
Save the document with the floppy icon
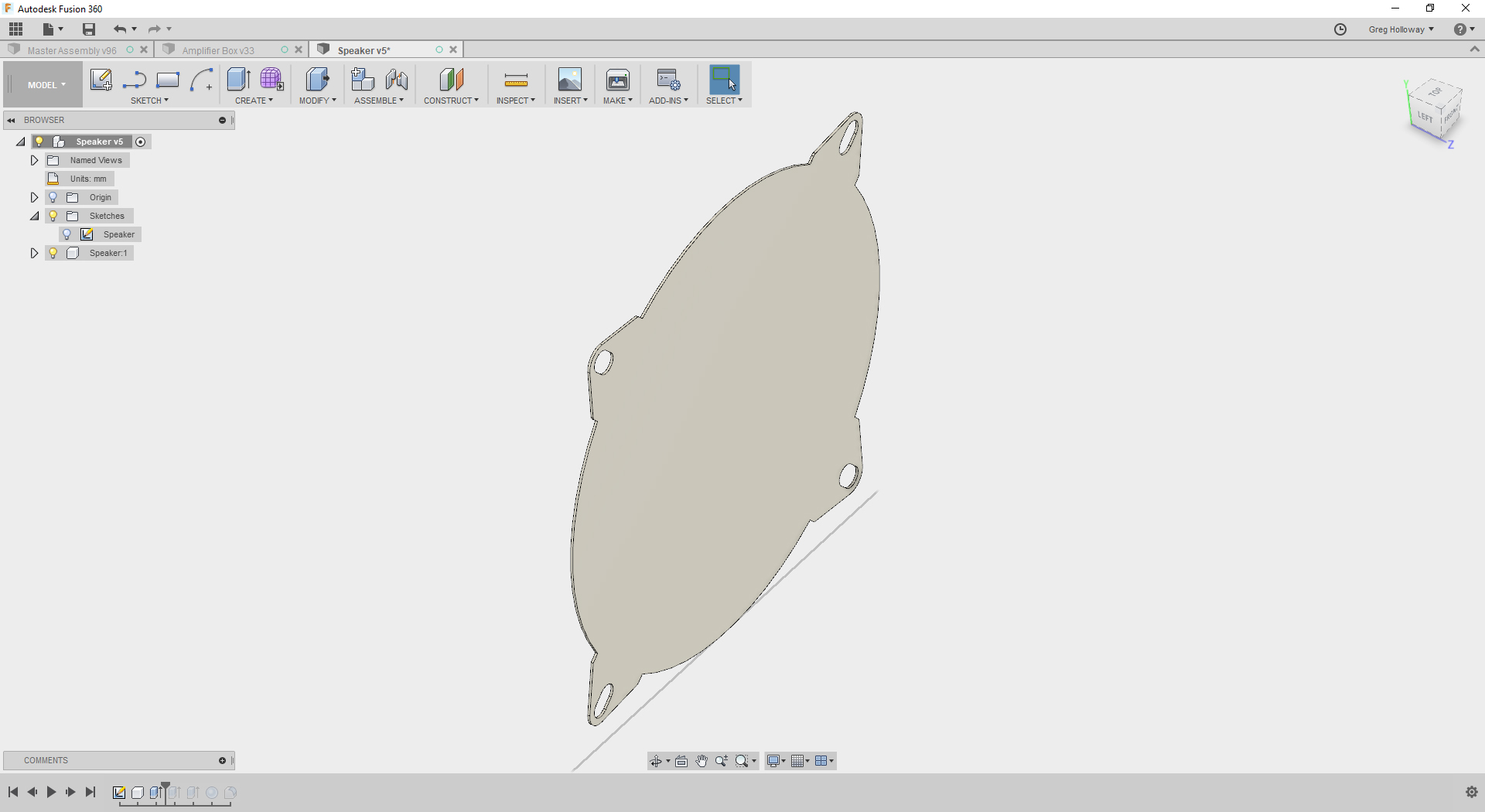(89, 29)
